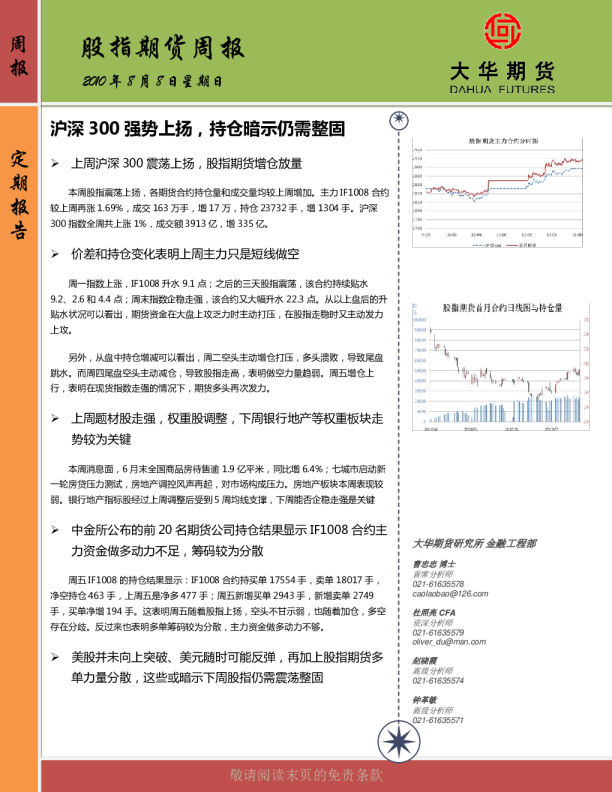Click the 周报 label in red sidebar
The image size is (612, 792).
[x=19, y=56]
